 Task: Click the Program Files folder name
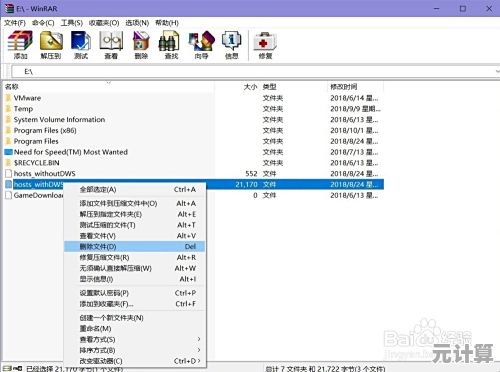36,141
